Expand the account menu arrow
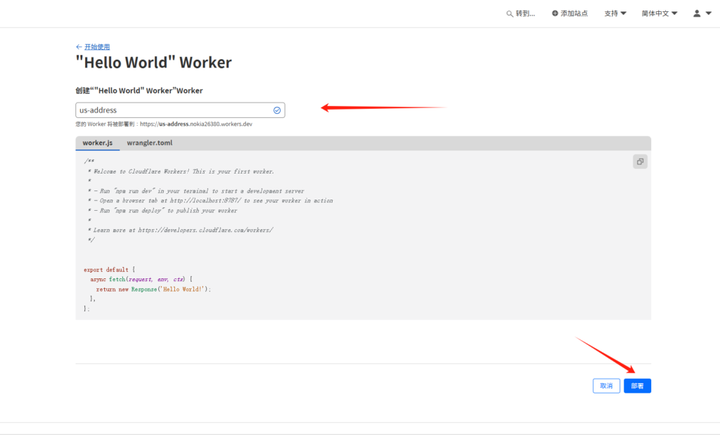 click(709, 13)
